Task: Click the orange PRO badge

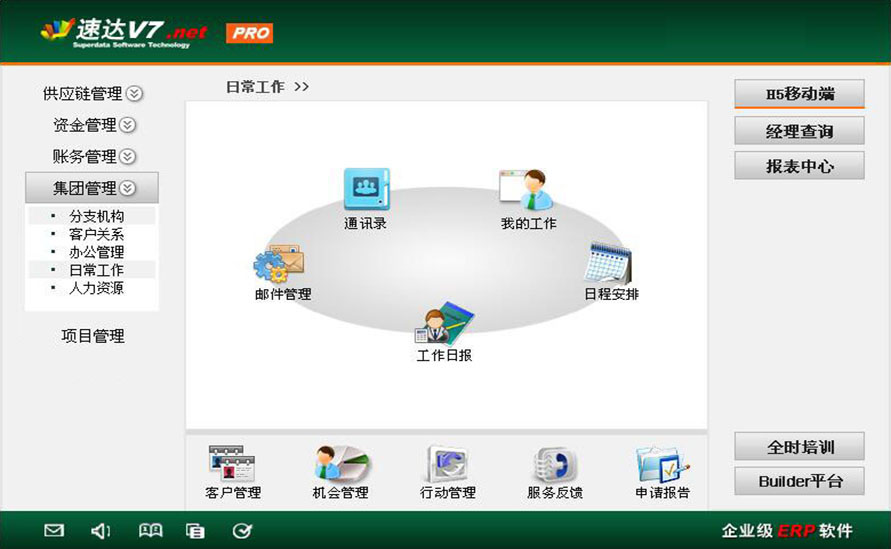Action: (249, 33)
